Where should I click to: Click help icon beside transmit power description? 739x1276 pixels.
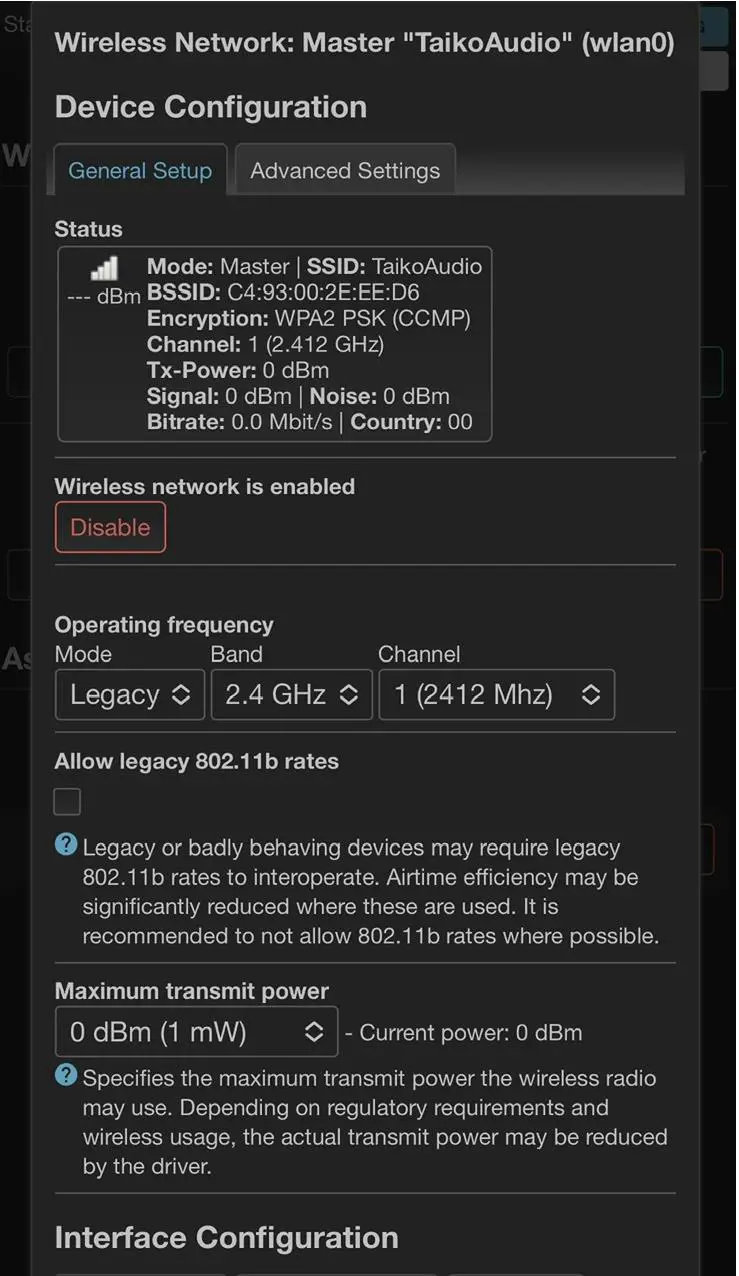coord(66,1076)
